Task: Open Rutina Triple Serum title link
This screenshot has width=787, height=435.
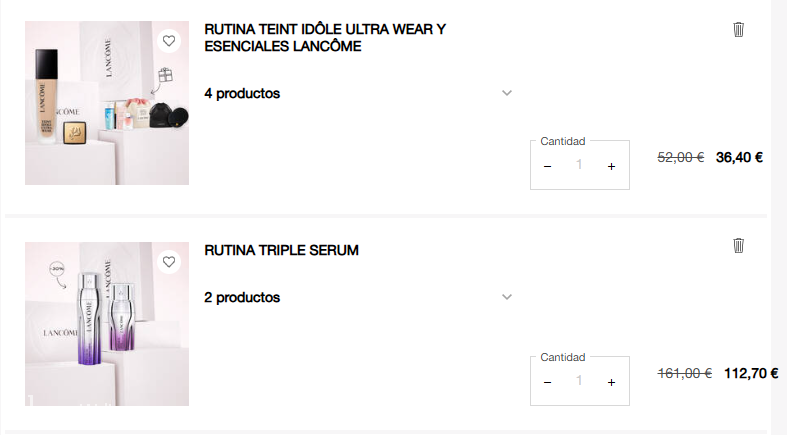Action: 281,250
